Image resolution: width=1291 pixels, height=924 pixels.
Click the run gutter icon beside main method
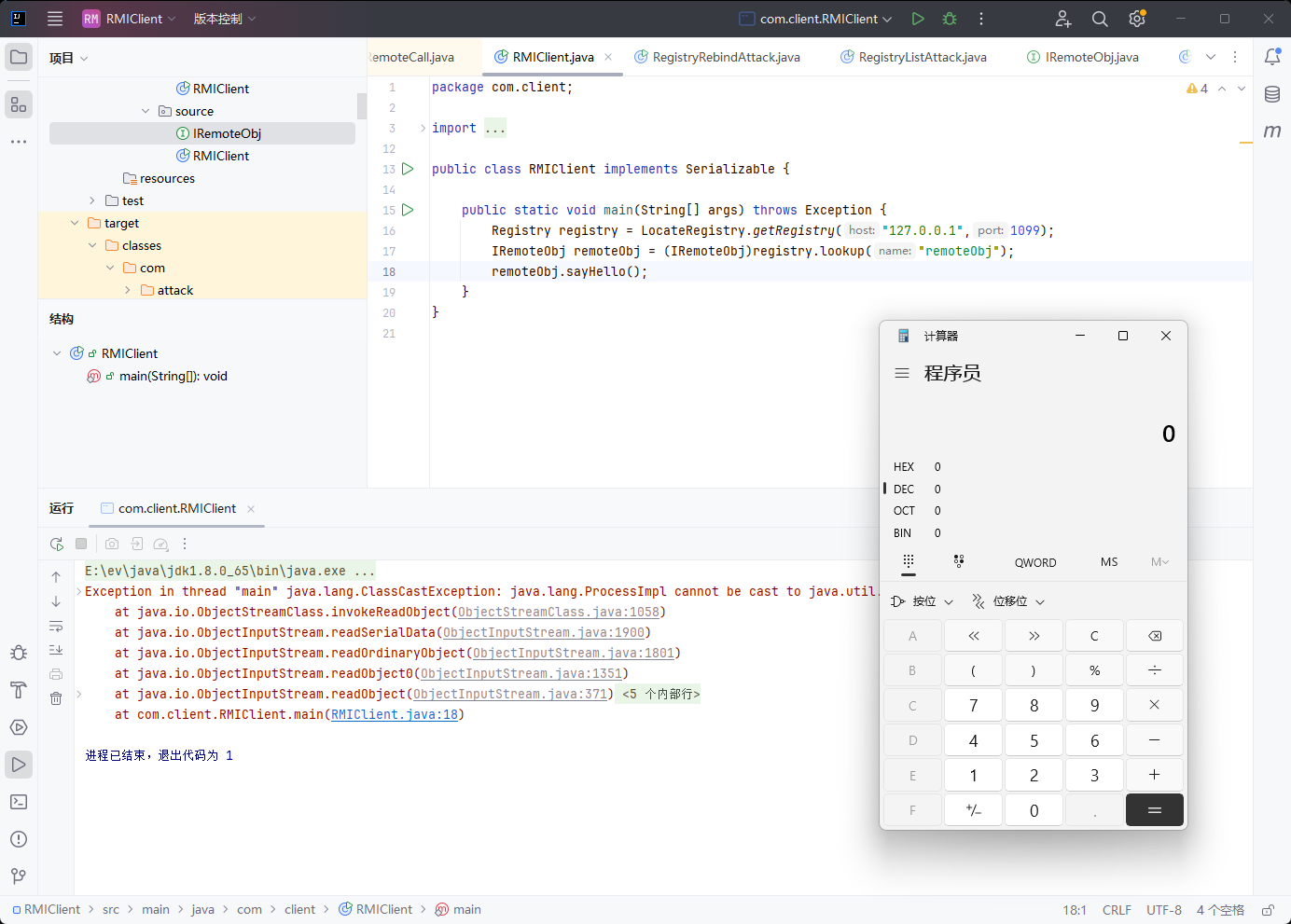408,210
